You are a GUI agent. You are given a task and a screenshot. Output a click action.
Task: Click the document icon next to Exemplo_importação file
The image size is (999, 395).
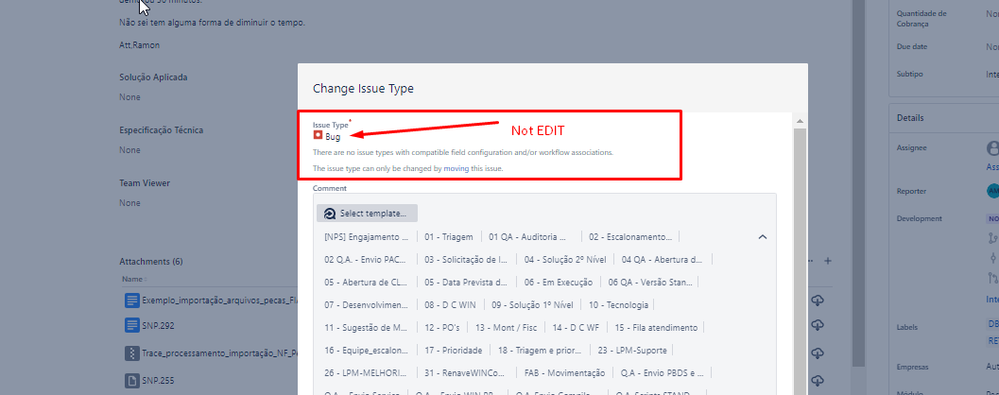(131, 300)
